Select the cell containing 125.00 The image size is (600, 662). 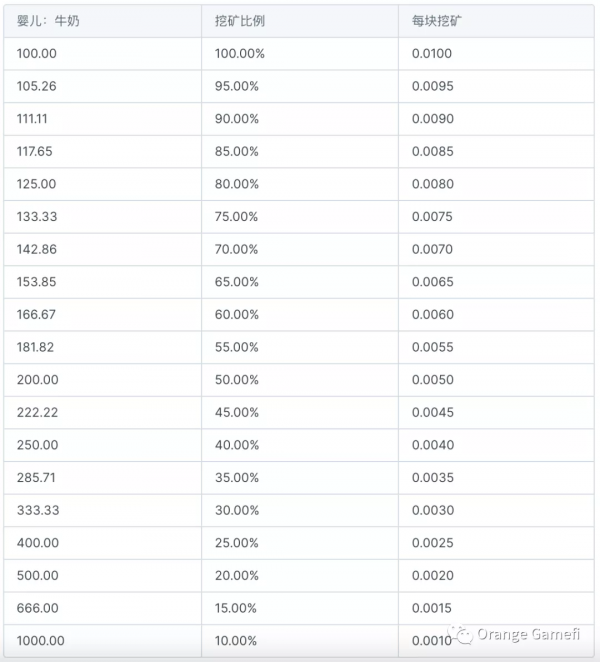pyautogui.click(x=37, y=184)
